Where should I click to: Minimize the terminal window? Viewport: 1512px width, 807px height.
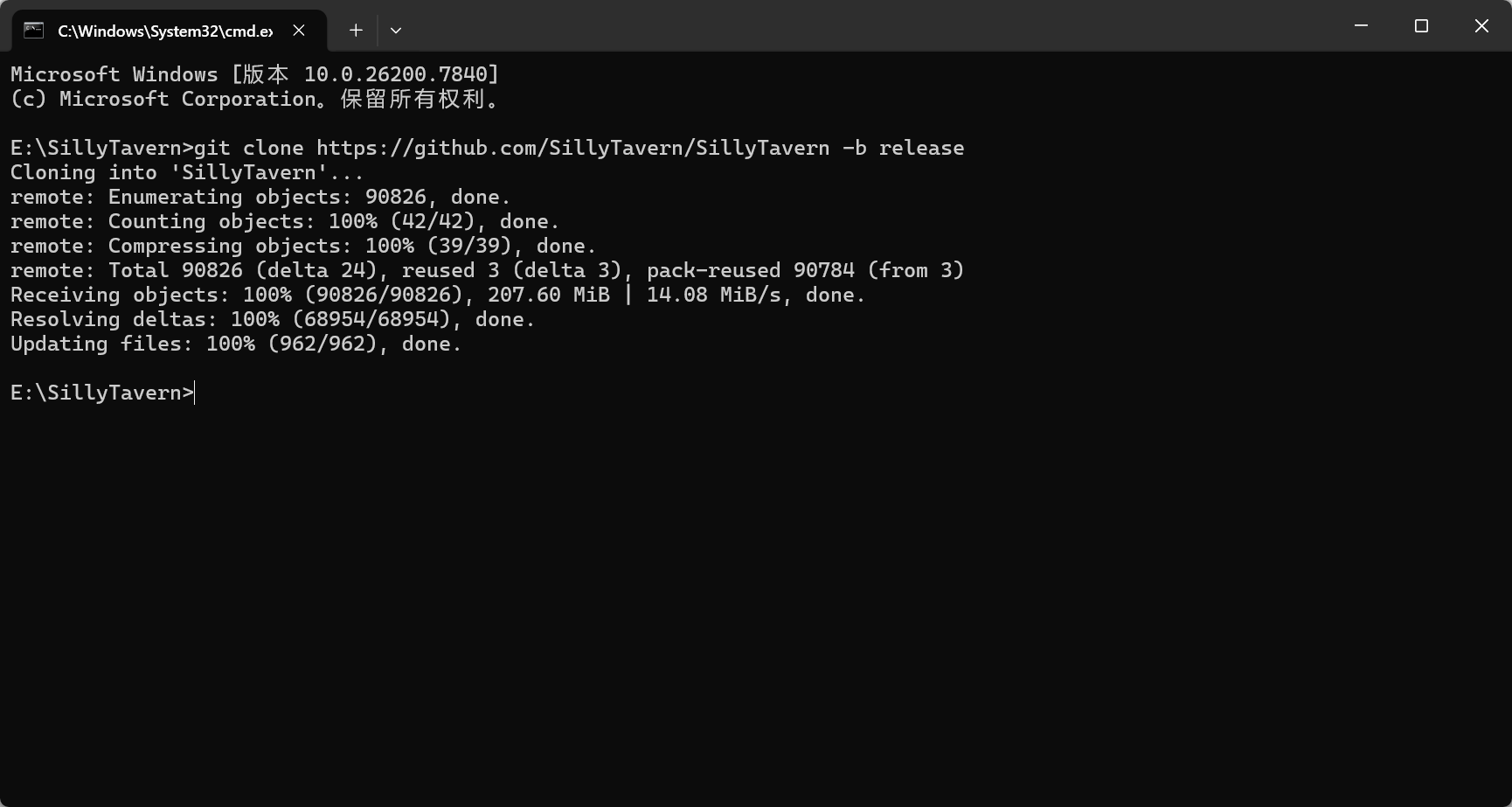[1360, 25]
